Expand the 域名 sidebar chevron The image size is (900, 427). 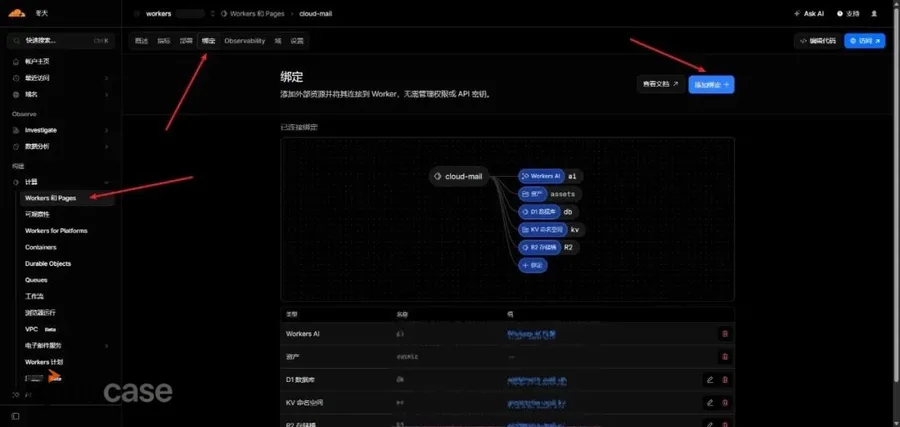(x=106, y=94)
